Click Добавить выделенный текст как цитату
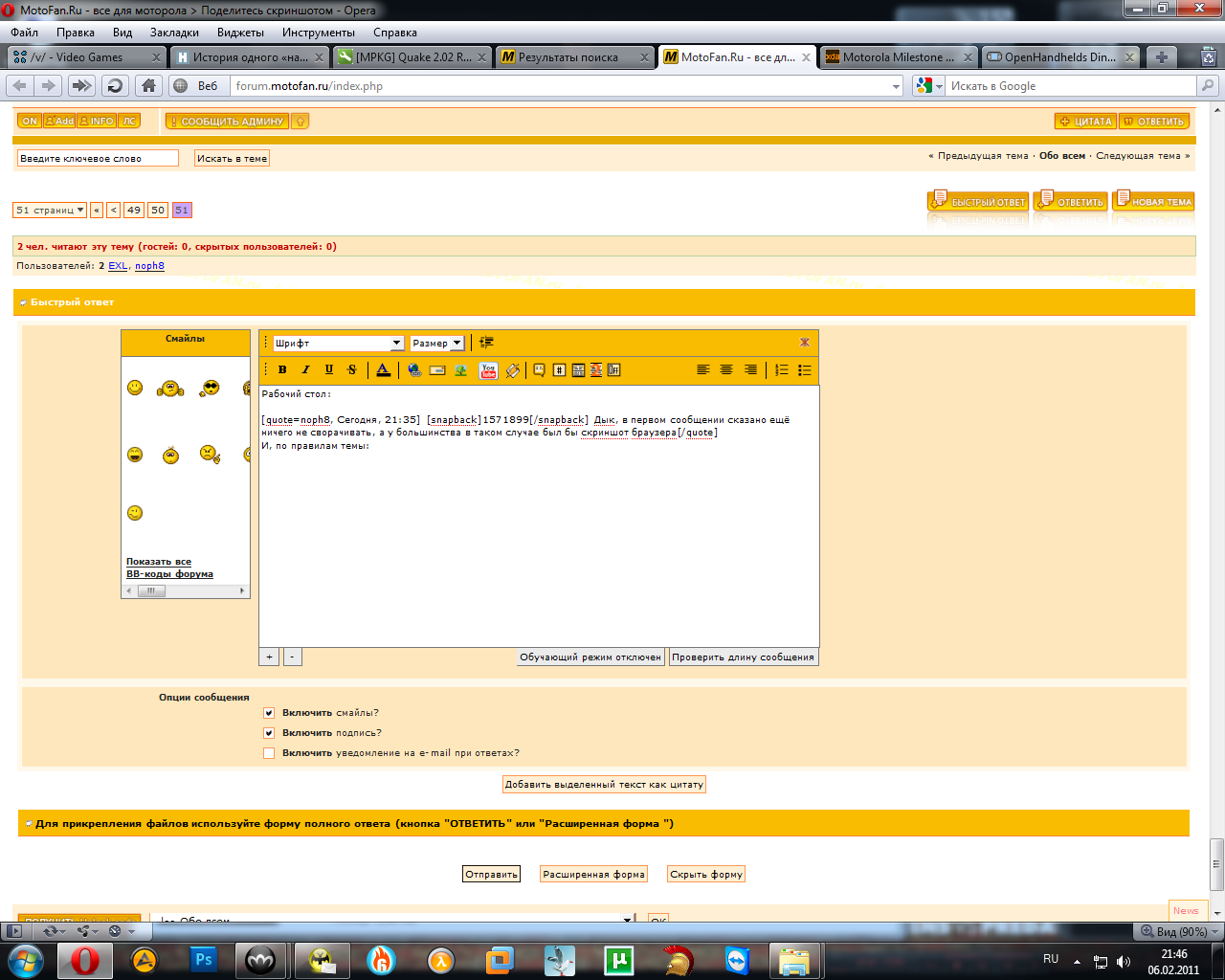 (604, 784)
